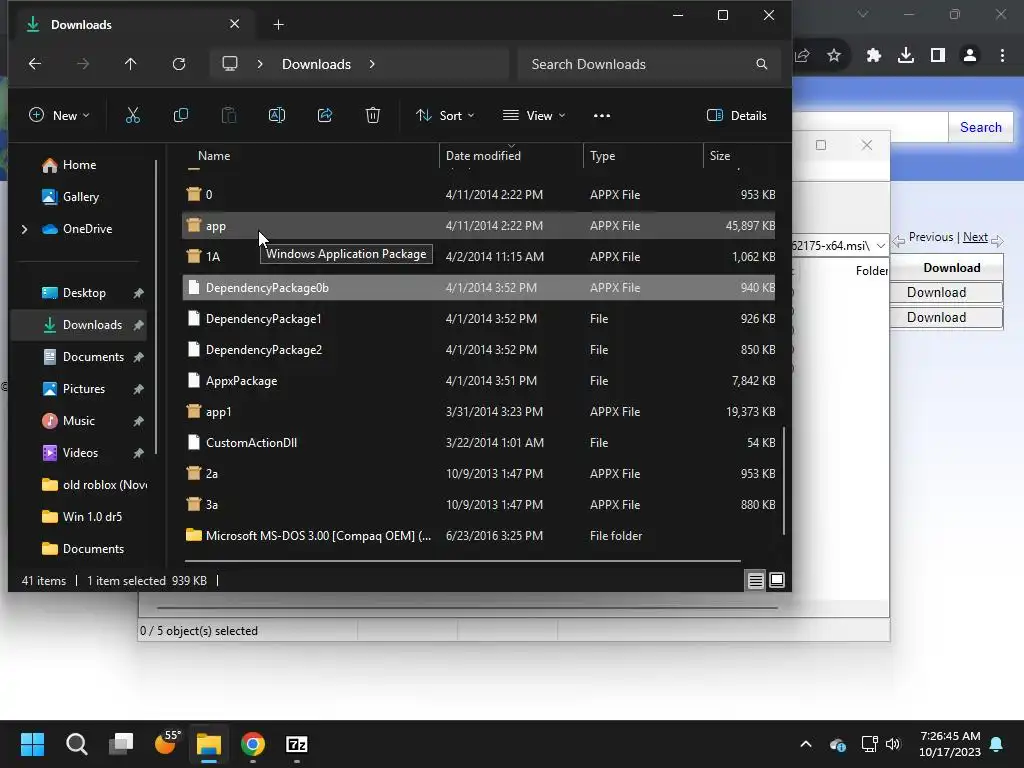Click the Copy icon in toolbar
Viewport: 1024px width, 768px height.
(181, 116)
